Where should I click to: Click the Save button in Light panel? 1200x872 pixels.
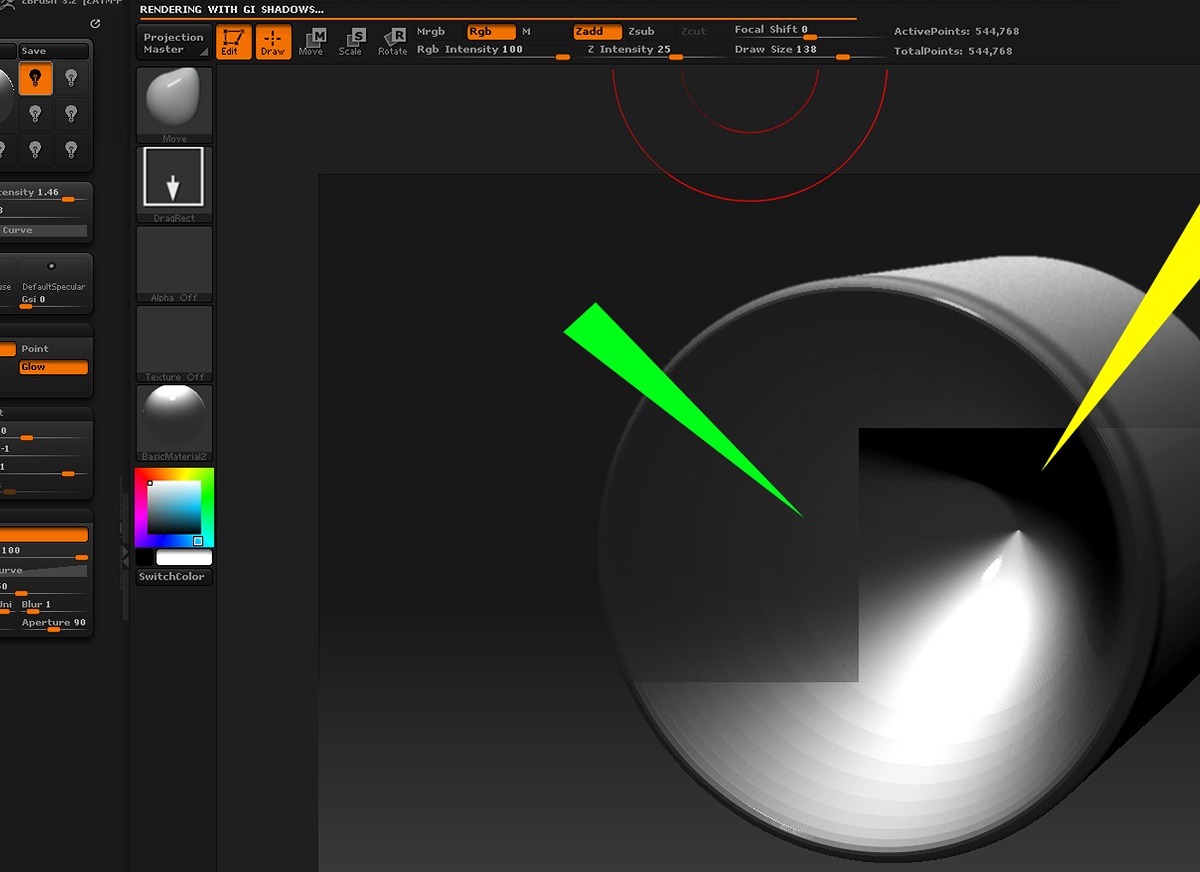pos(54,51)
